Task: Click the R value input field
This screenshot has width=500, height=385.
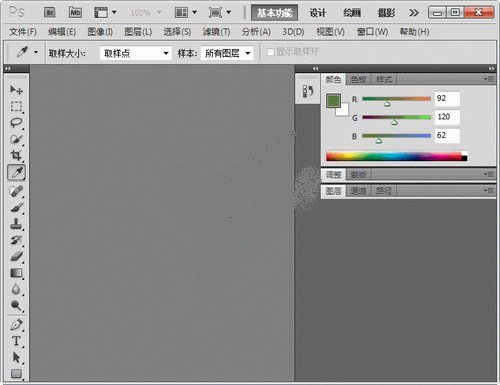Action: (447, 99)
